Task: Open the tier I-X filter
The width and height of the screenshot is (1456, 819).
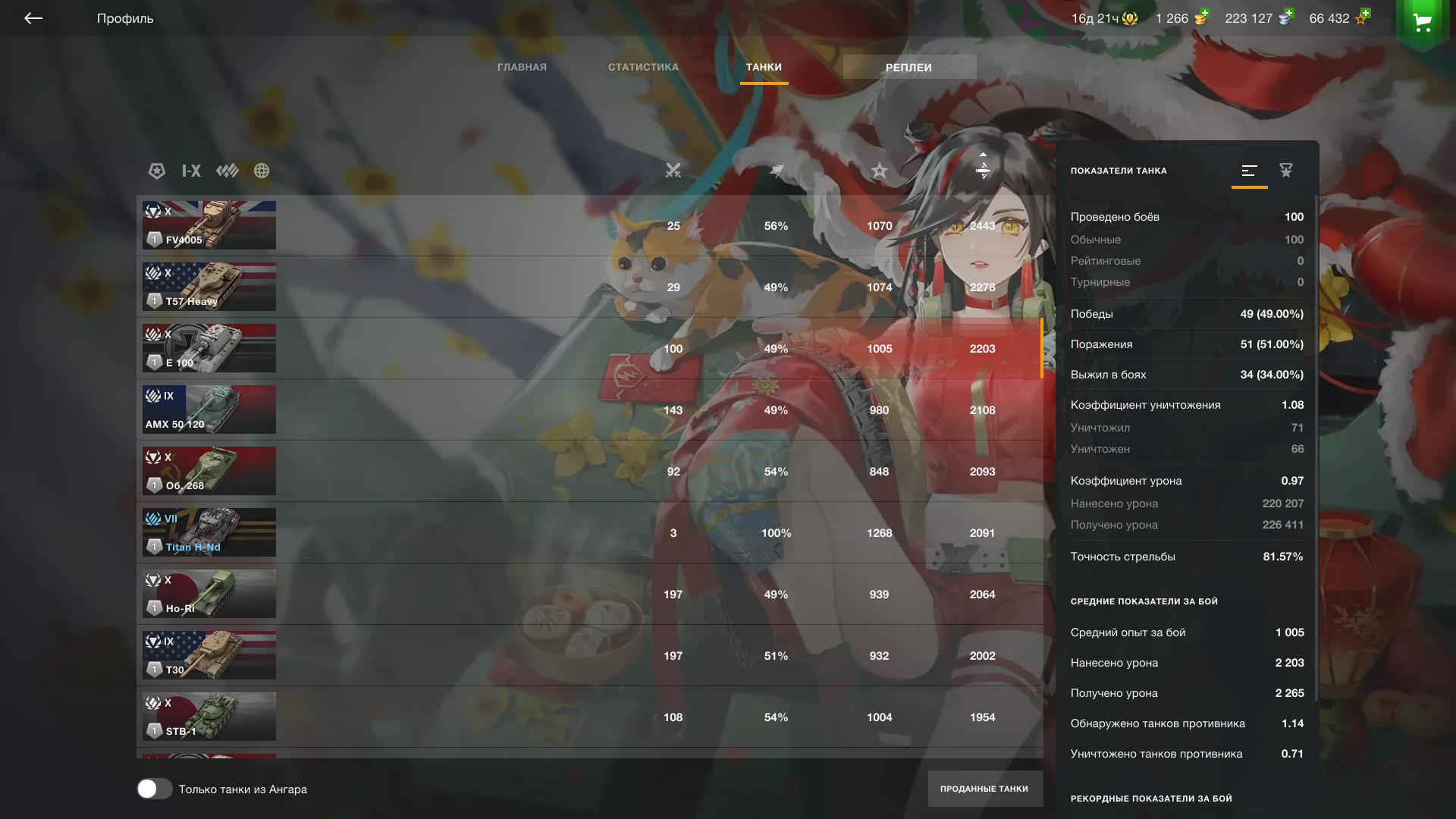Action: click(x=191, y=171)
